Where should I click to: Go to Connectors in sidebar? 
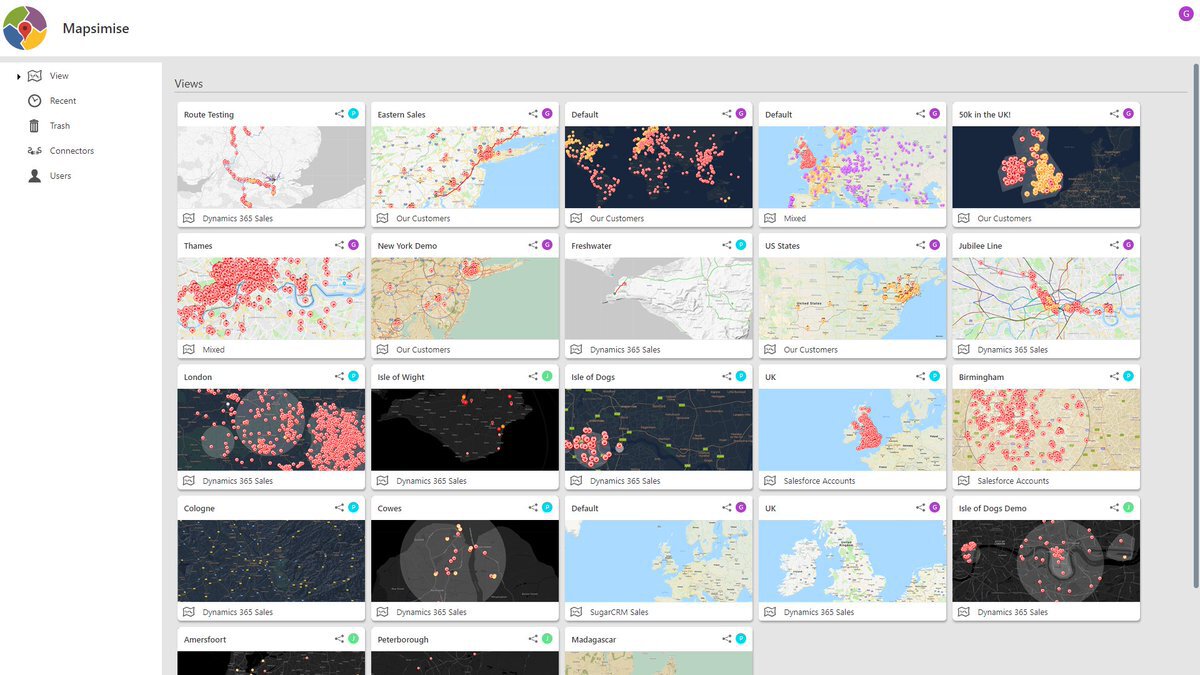tap(71, 151)
